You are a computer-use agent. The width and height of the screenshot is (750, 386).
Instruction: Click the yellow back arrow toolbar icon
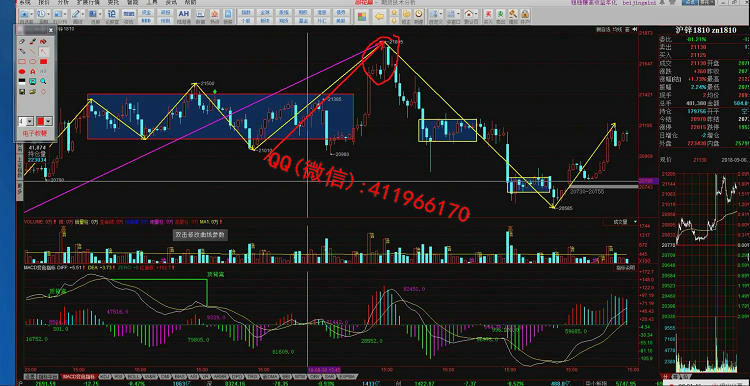pyautogui.click(x=379, y=16)
